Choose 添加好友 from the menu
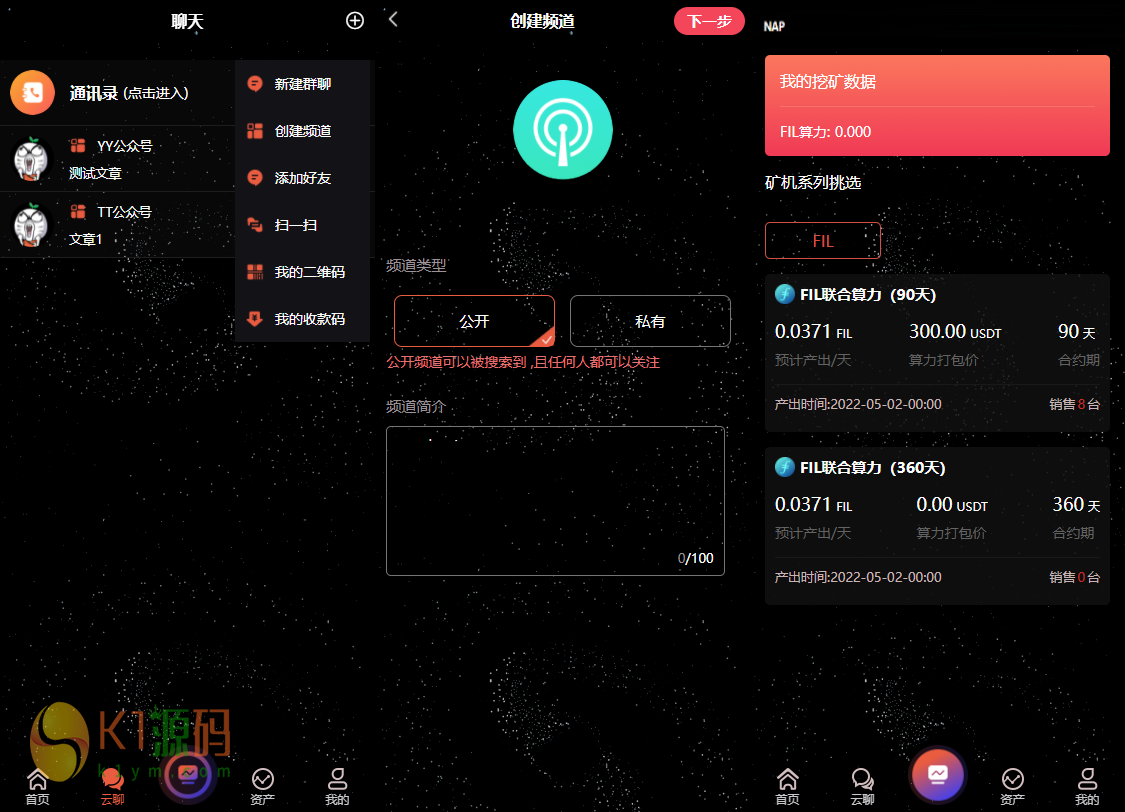This screenshot has height=812, width=1125. [x=302, y=178]
